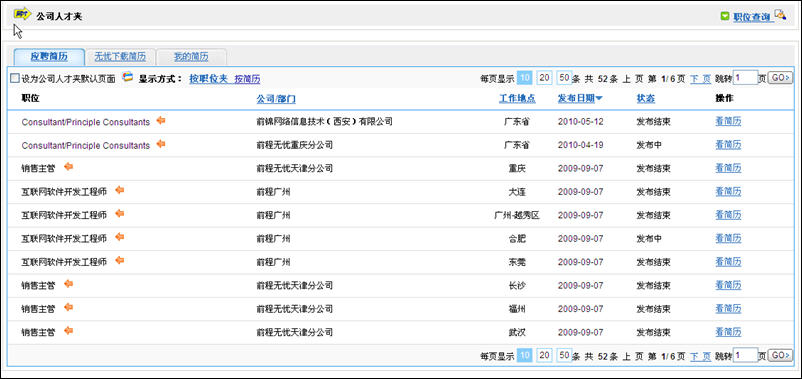Click the top GO> button
Viewport: 802px width, 379px height.
click(x=781, y=78)
